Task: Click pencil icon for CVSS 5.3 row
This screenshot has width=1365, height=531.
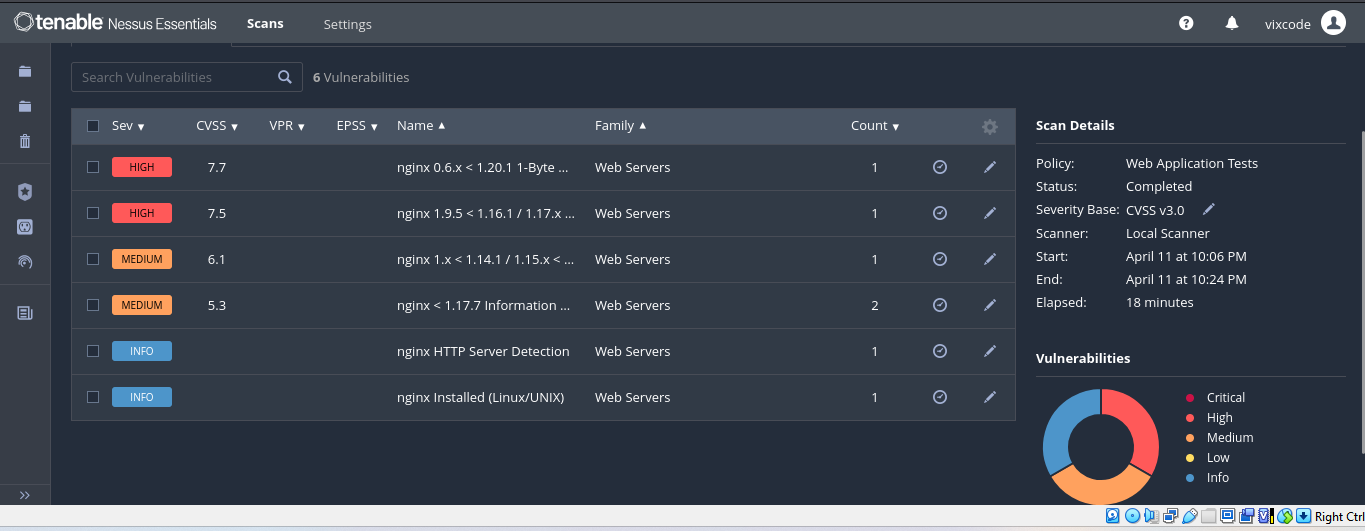Action: (x=990, y=305)
